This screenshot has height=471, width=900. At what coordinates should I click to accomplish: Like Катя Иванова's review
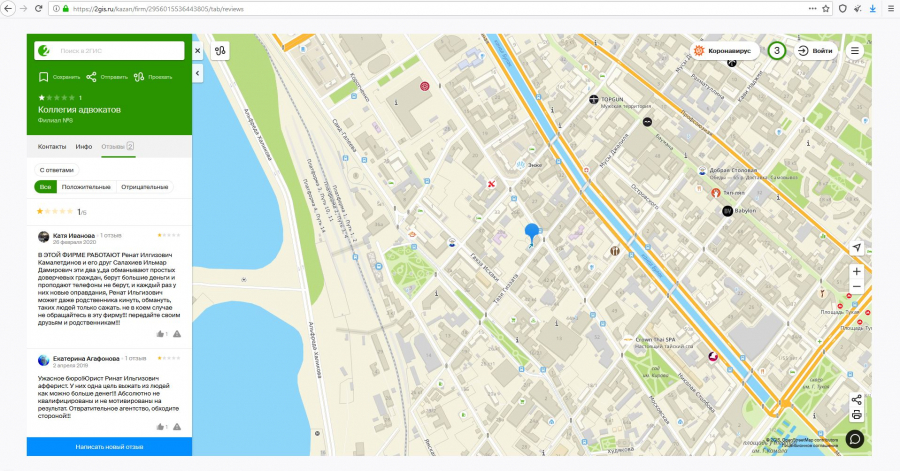(161, 334)
